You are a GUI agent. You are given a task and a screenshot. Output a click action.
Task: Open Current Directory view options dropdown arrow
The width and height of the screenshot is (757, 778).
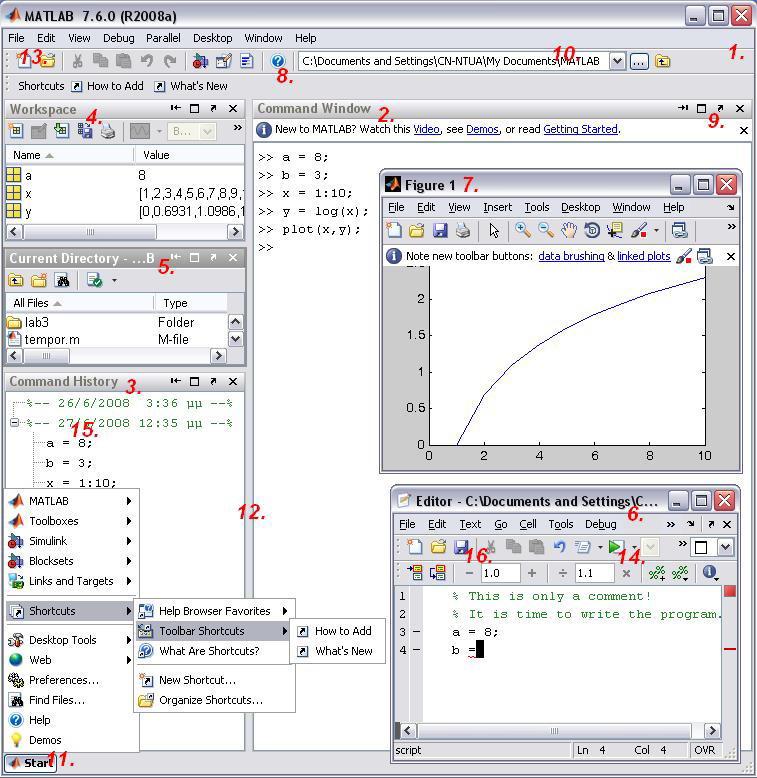tap(114, 280)
